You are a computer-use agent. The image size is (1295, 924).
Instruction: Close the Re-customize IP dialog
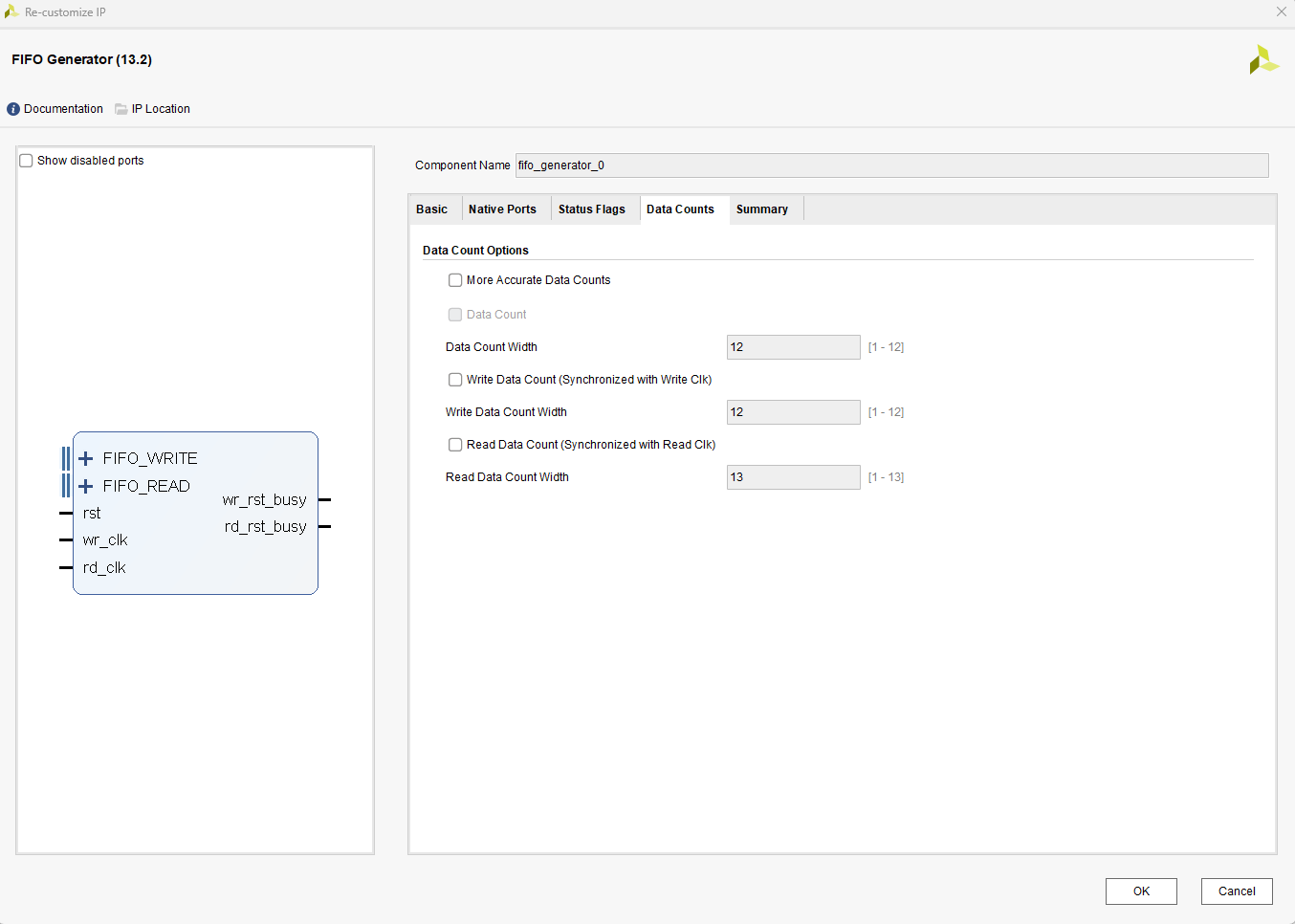(x=1282, y=11)
